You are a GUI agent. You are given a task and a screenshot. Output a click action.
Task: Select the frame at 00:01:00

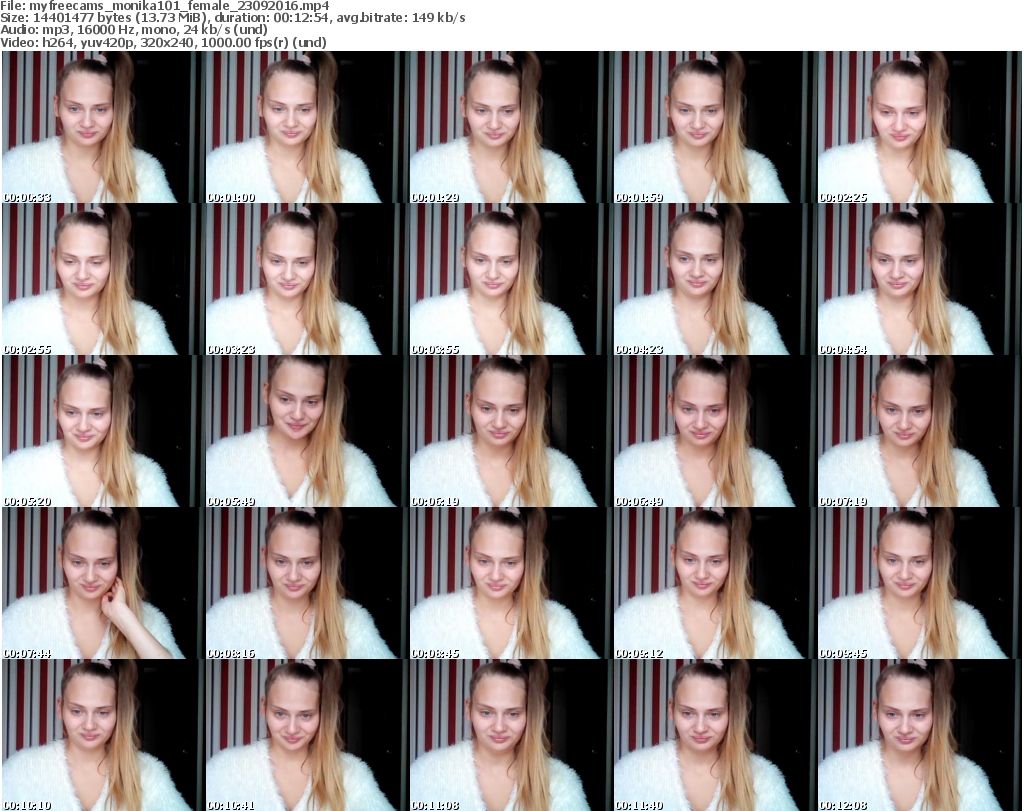[306, 127]
